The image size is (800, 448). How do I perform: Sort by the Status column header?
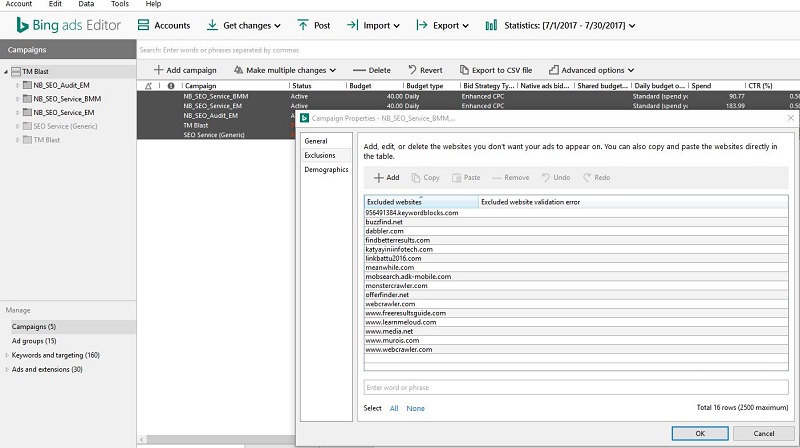click(317, 86)
